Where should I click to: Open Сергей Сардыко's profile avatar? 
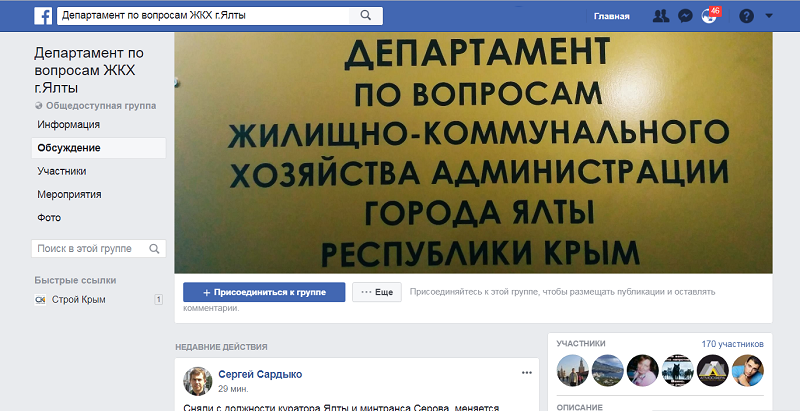(197, 381)
